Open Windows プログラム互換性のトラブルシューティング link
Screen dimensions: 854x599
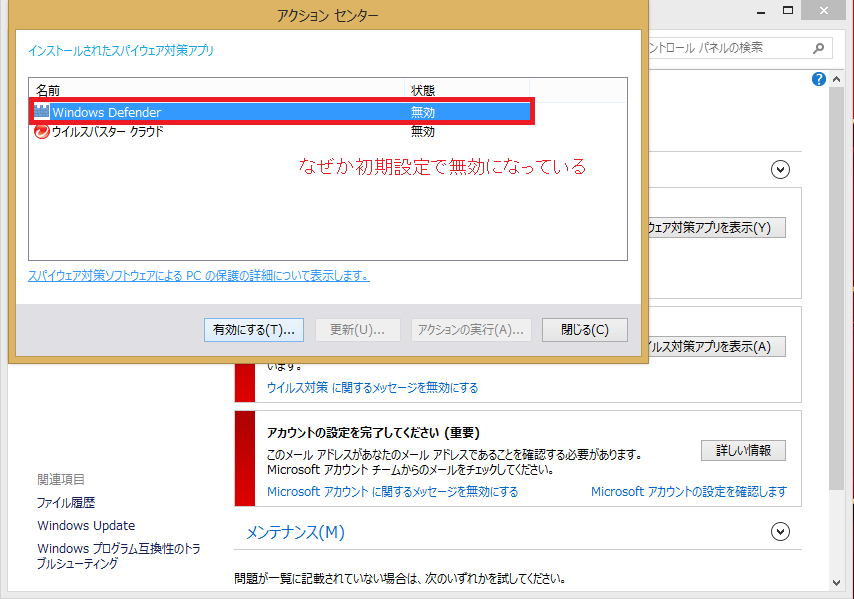click(x=119, y=556)
